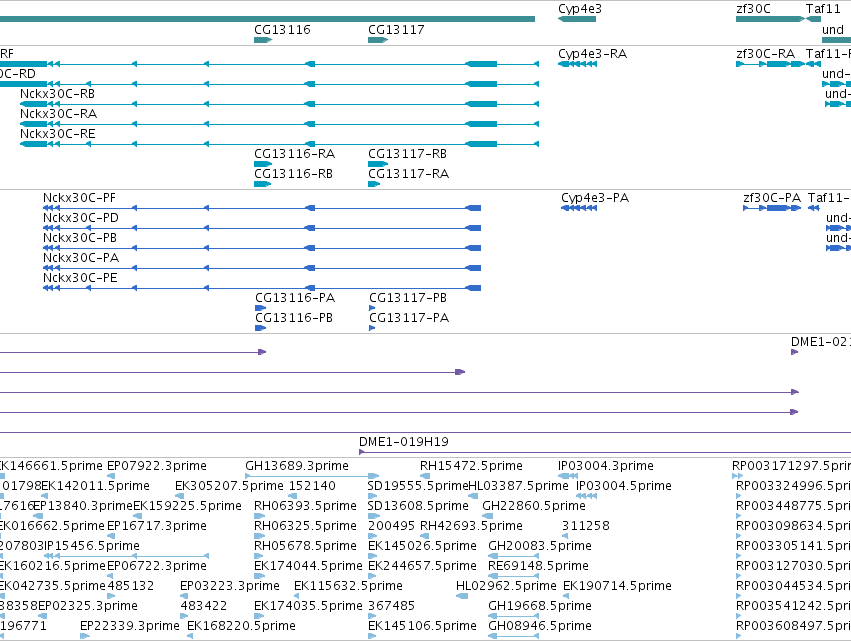
Task: Open the DME1-019H19 BAC label
Action: 404,442
